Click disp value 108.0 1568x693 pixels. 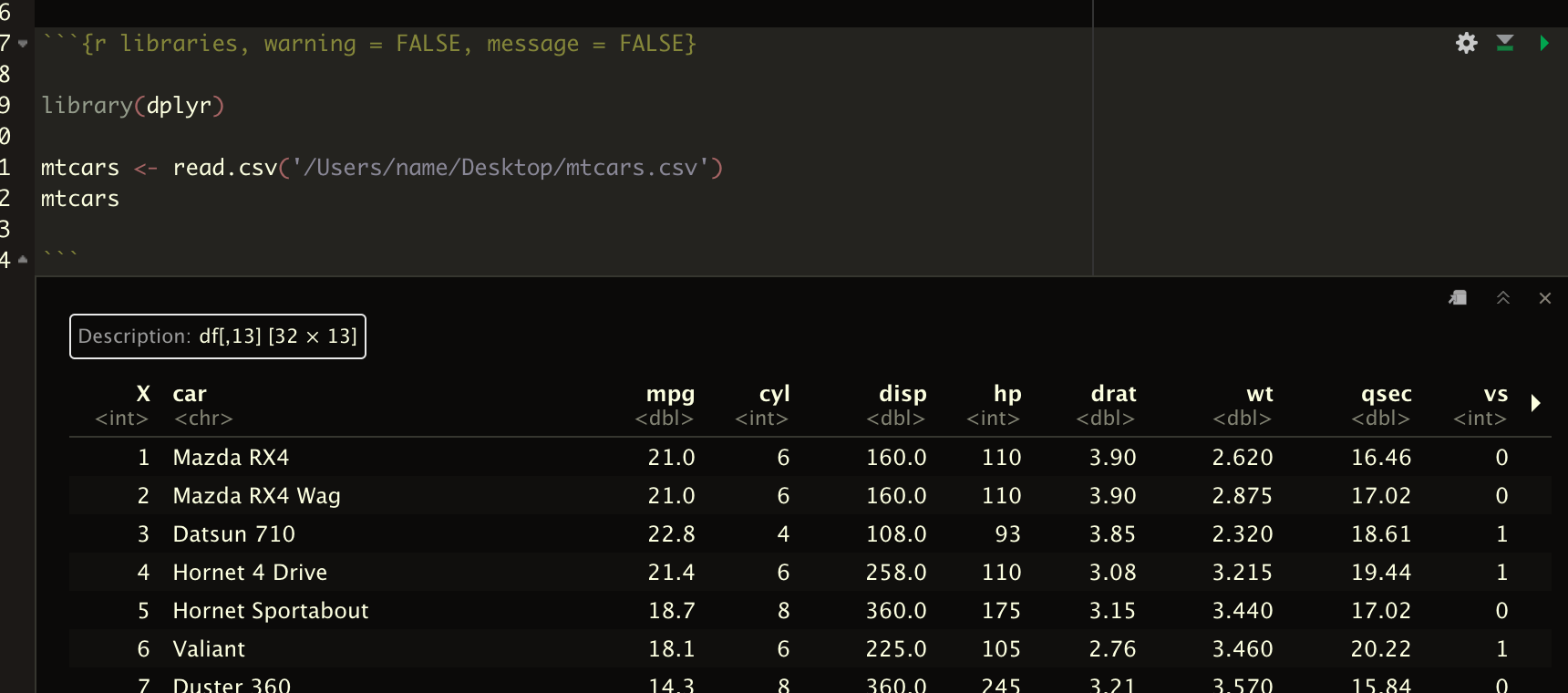pos(896,534)
